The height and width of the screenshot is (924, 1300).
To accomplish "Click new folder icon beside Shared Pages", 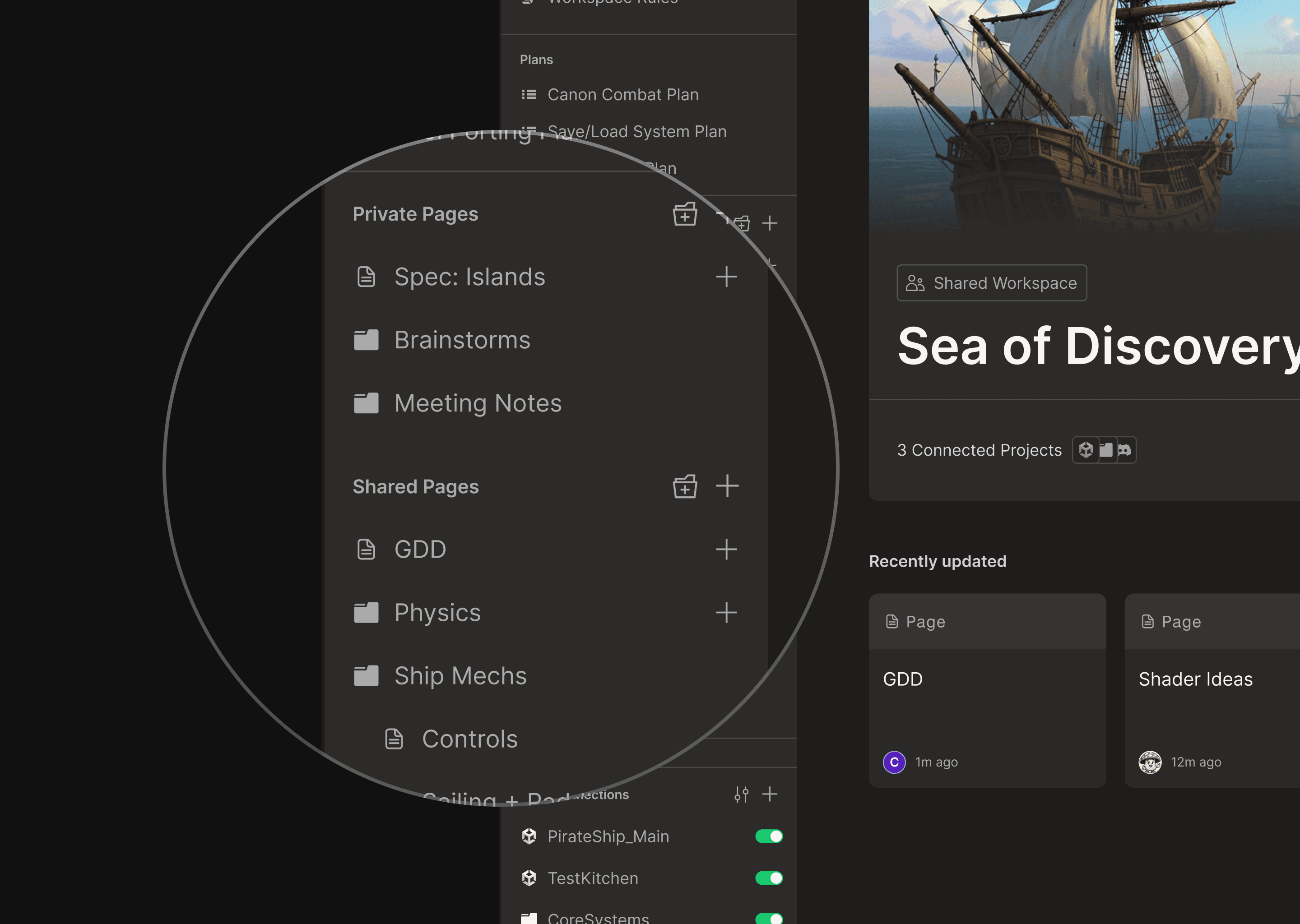I will pos(685,487).
